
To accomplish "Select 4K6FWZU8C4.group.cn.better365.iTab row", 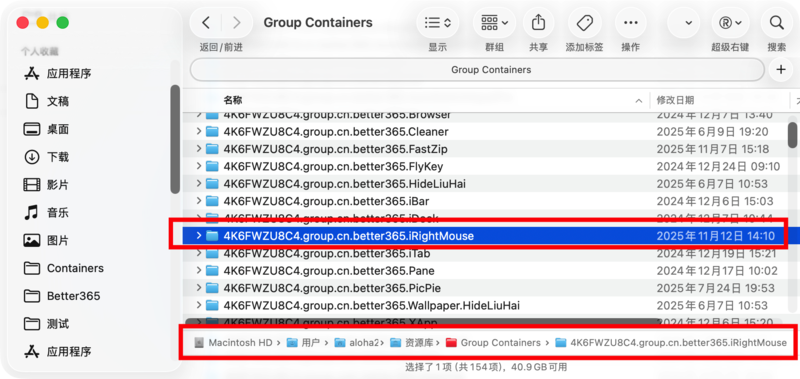I will 485,253.
